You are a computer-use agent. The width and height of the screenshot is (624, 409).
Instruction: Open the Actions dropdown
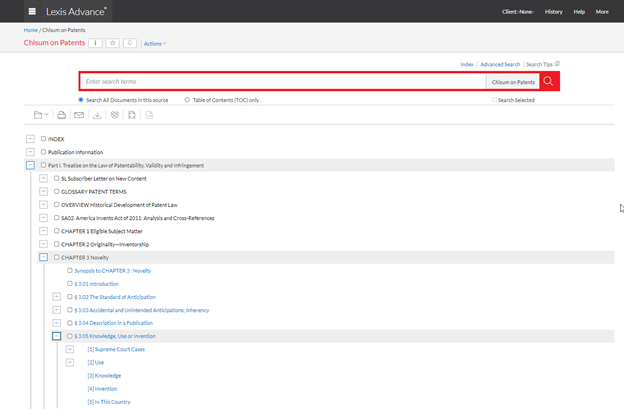(155, 43)
